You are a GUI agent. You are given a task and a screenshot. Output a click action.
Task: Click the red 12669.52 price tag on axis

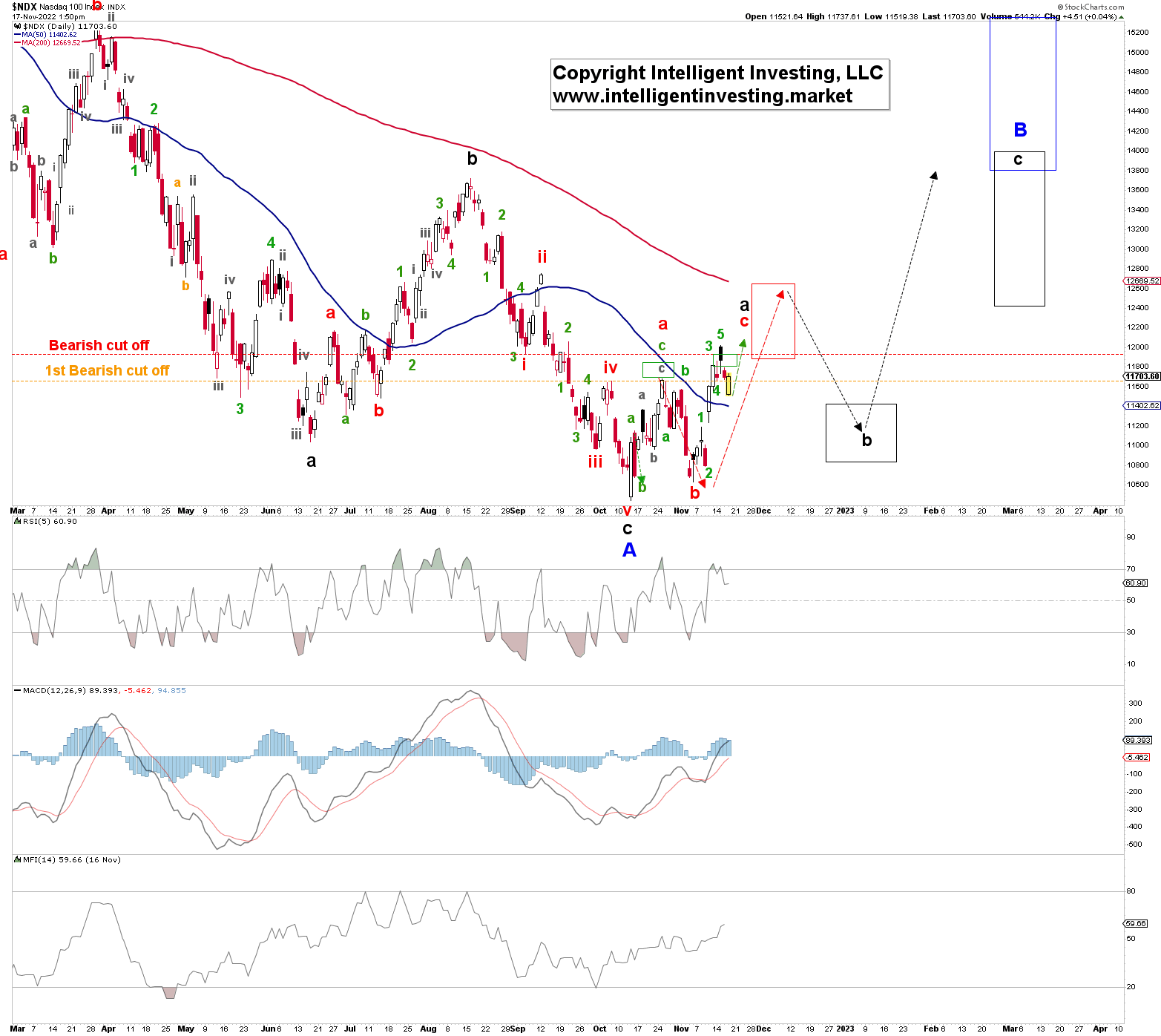[1142, 281]
